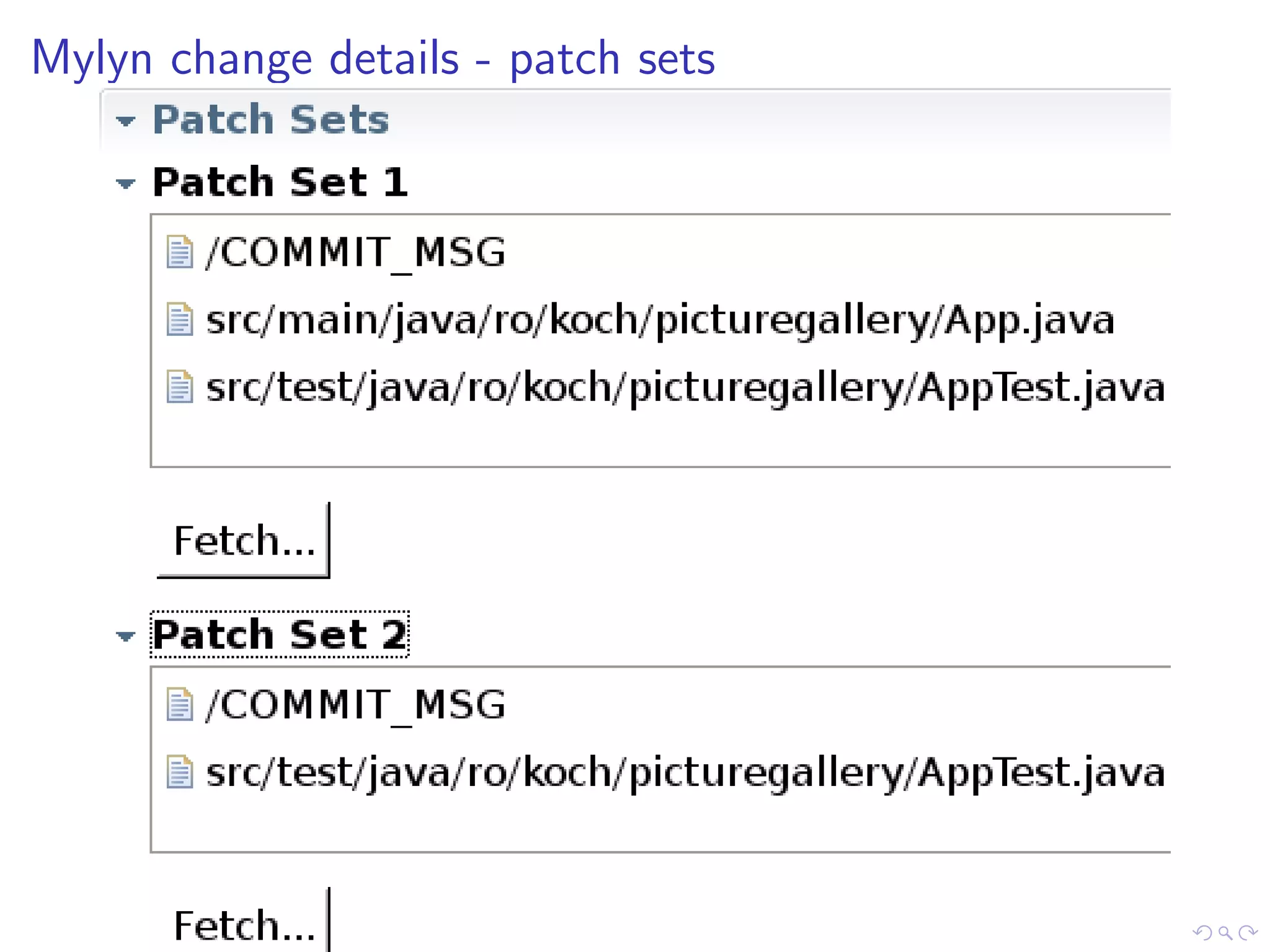The height and width of the screenshot is (952, 1270).
Task: Open /COMMIT_MSG in Patch Set 1
Action: (x=355, y=253)
